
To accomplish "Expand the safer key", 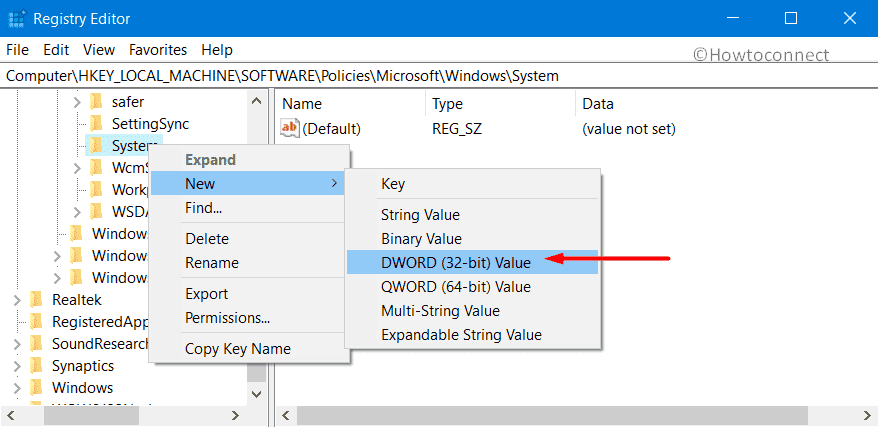I will point(77,102).
